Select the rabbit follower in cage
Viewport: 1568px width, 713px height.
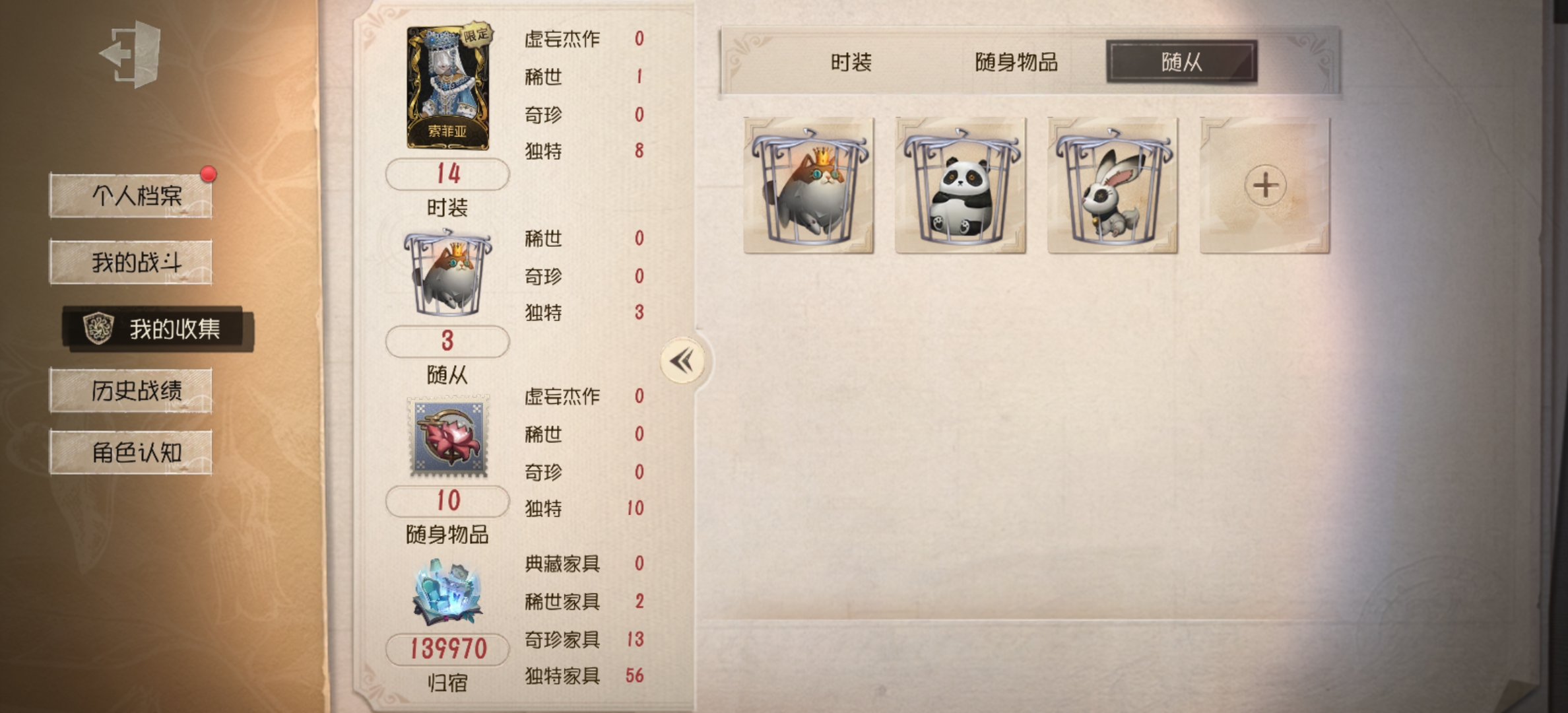1113,186
